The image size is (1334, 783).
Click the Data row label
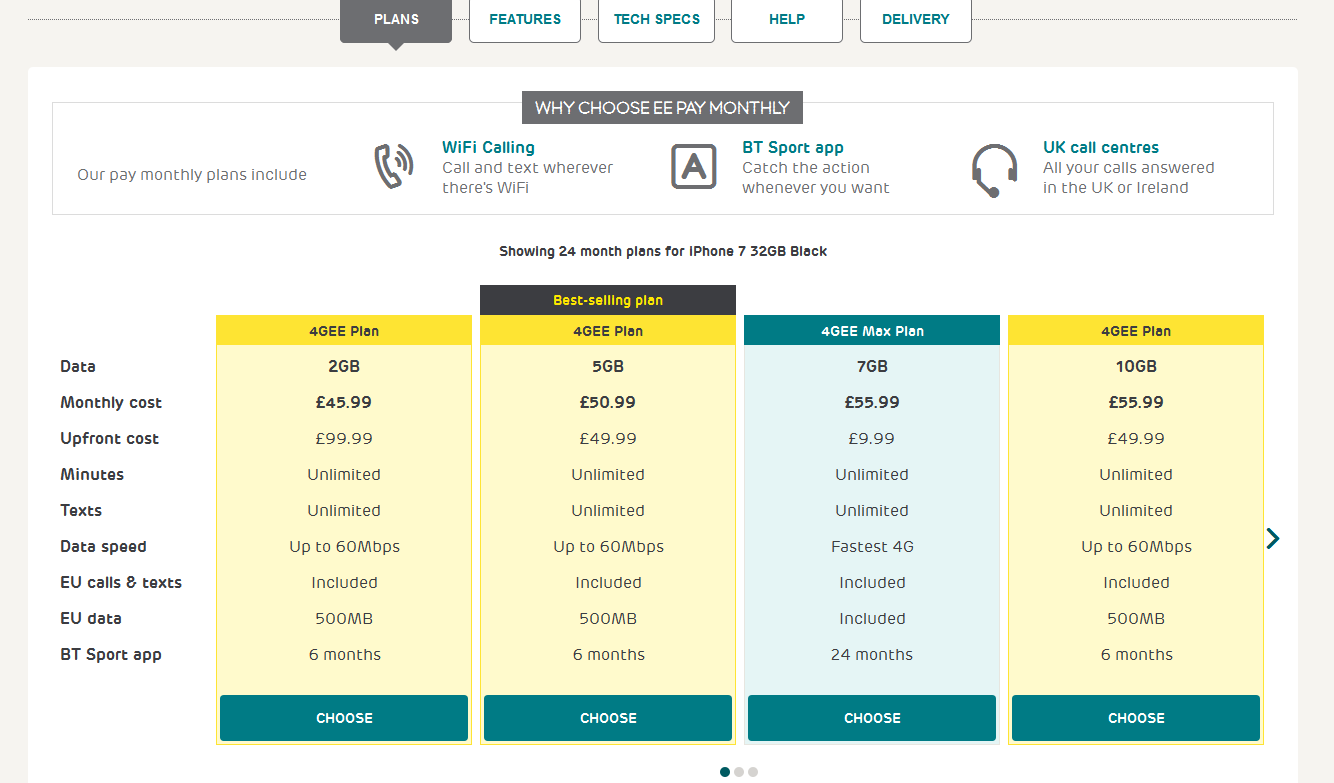[78, 367]
